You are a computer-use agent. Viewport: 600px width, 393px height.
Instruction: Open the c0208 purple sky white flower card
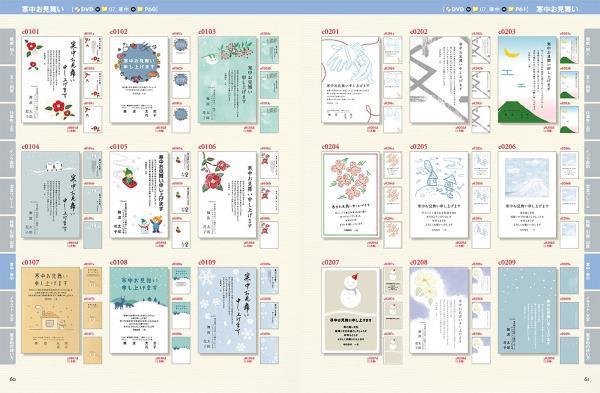click(x=439, y=310)
